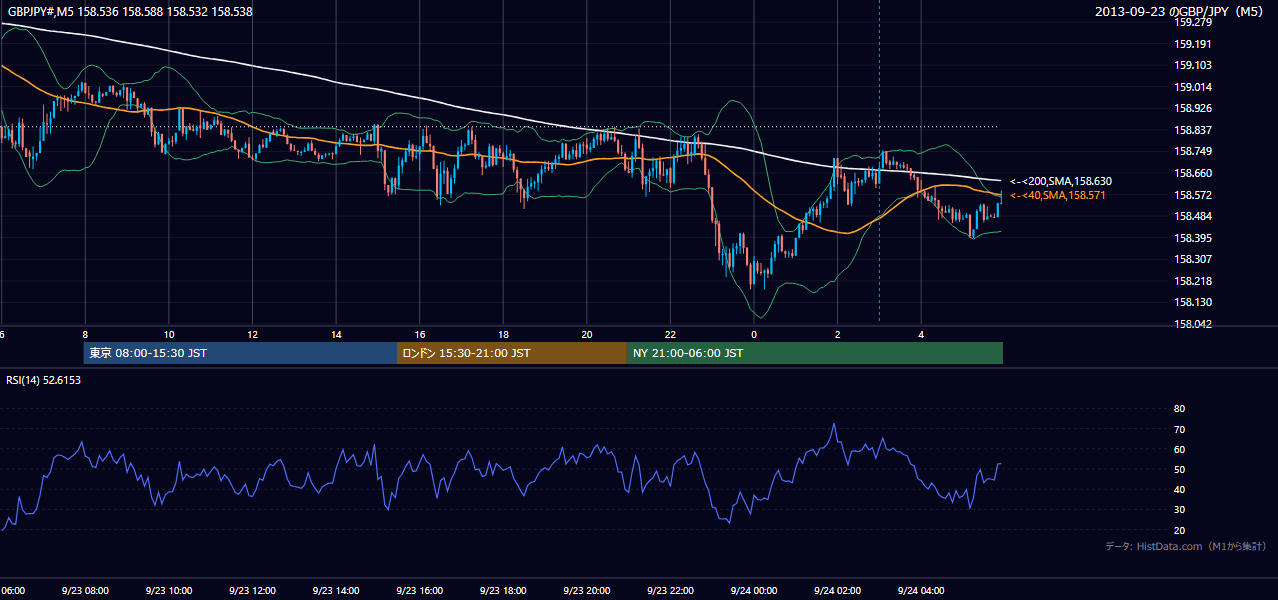
Task: Click price level 158.130 on the axis
Action: (1193, 302)
